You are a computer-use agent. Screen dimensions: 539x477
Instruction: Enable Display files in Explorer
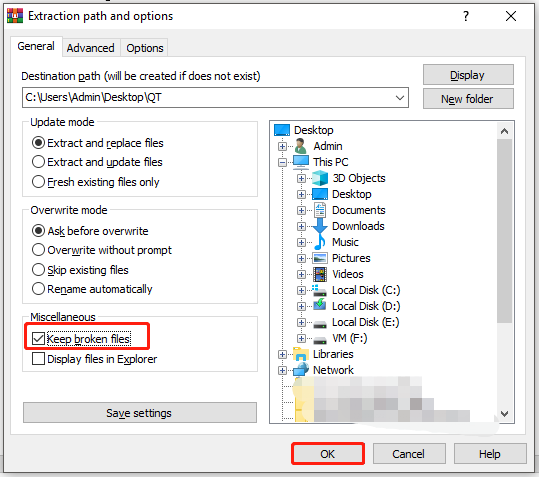(38, 359)
